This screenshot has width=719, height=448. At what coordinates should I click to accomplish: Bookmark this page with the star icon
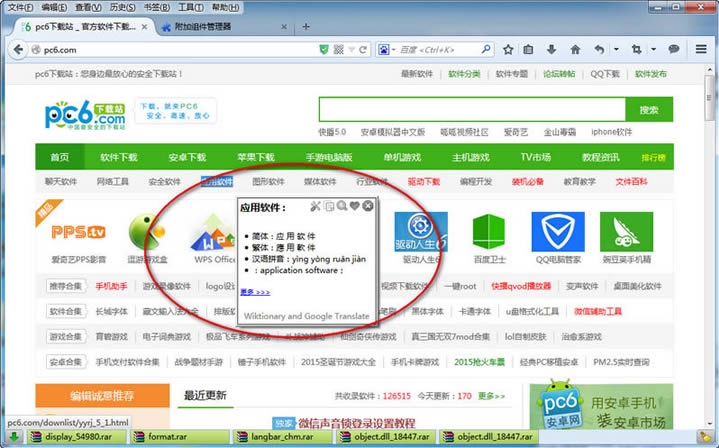pos(508,49)
